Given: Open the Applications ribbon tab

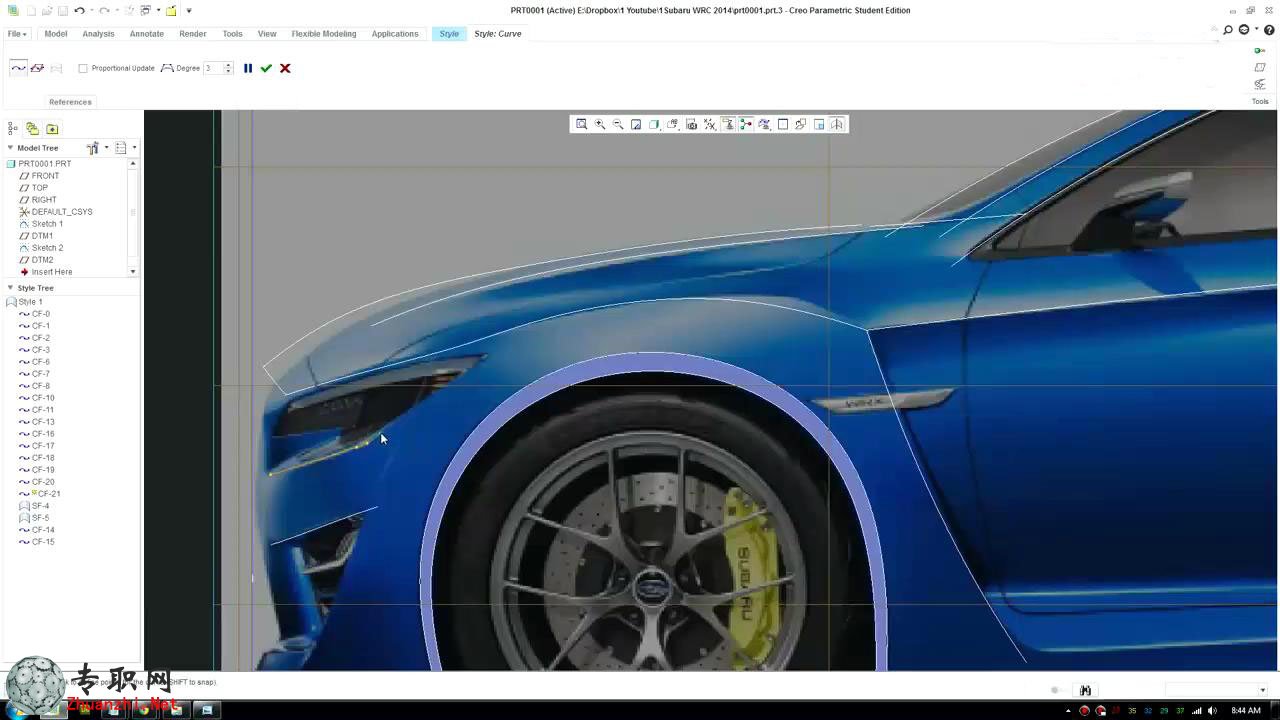Looking at the screenshot, I should pos(395,34).
